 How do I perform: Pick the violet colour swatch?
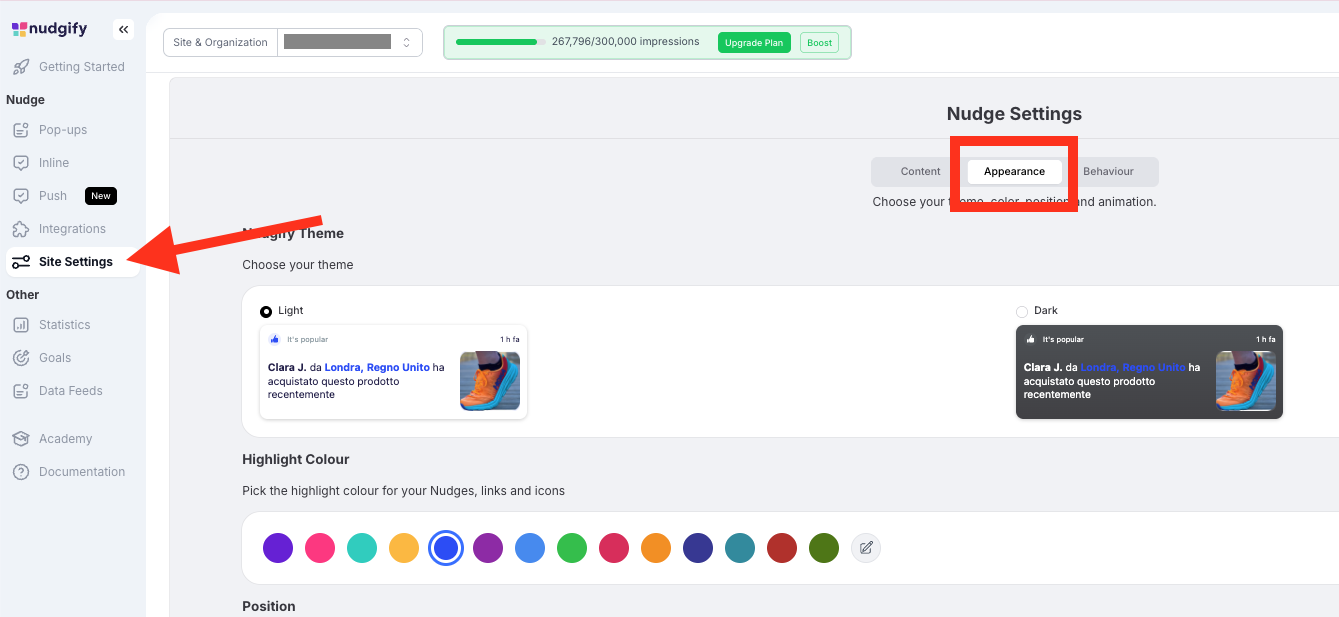pos(278,548)
